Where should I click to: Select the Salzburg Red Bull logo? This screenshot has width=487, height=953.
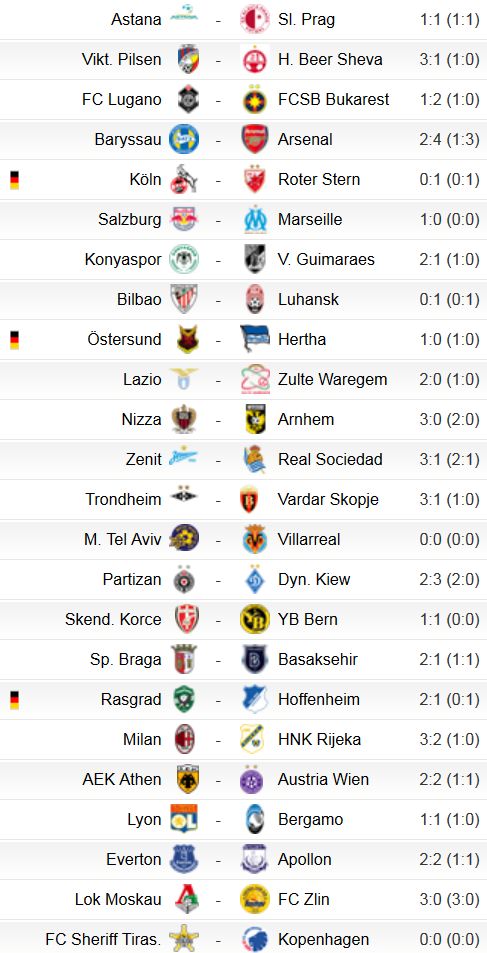point(184,219)
